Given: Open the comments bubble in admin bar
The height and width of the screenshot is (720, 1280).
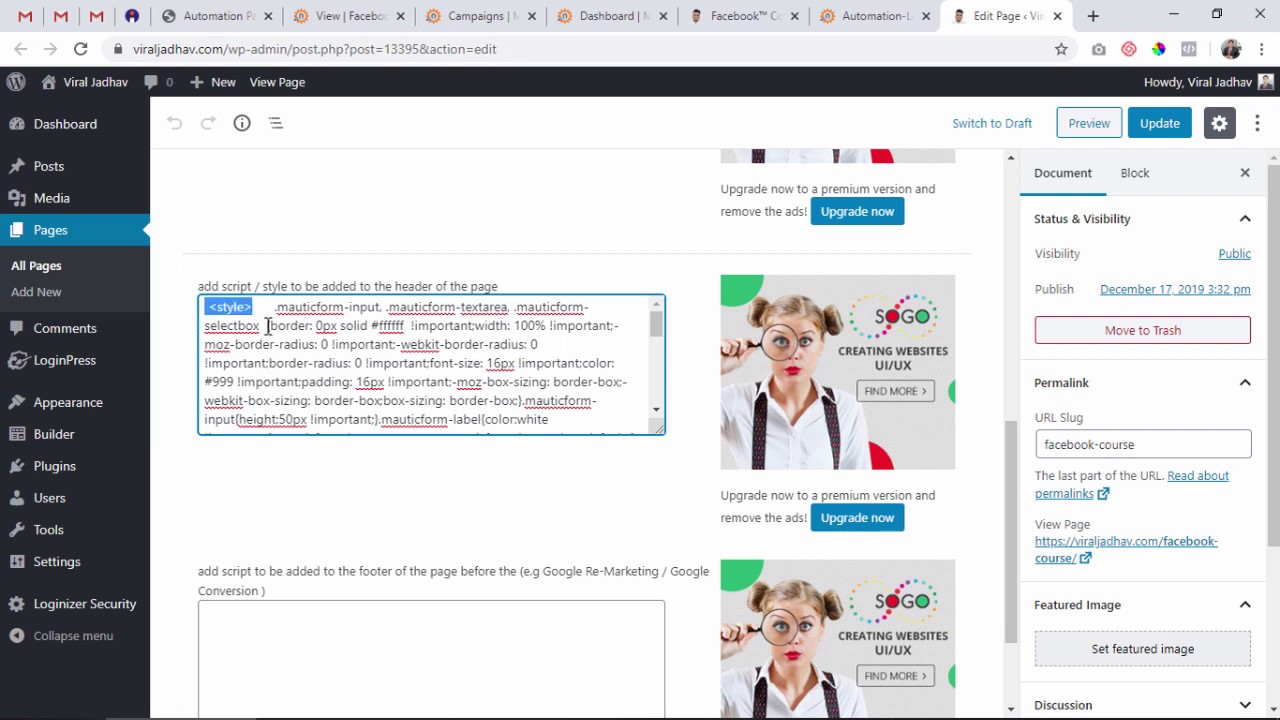Looking at the screenshot, I should click(158, 82).
